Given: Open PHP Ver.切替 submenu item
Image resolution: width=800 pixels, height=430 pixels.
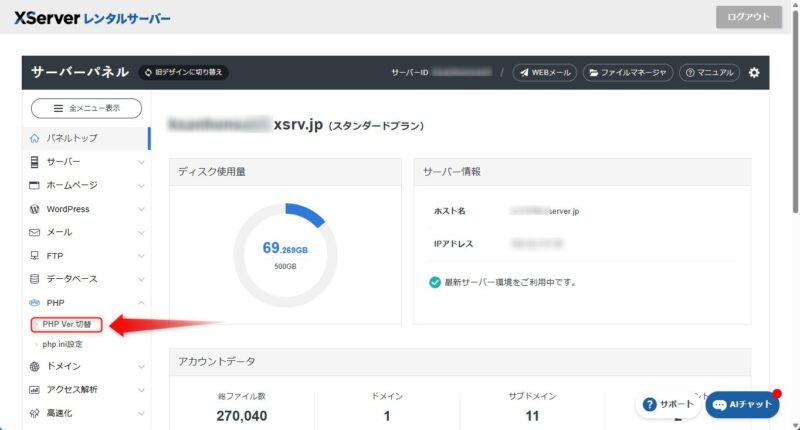Looking at the screenshot, I should 66,324.
